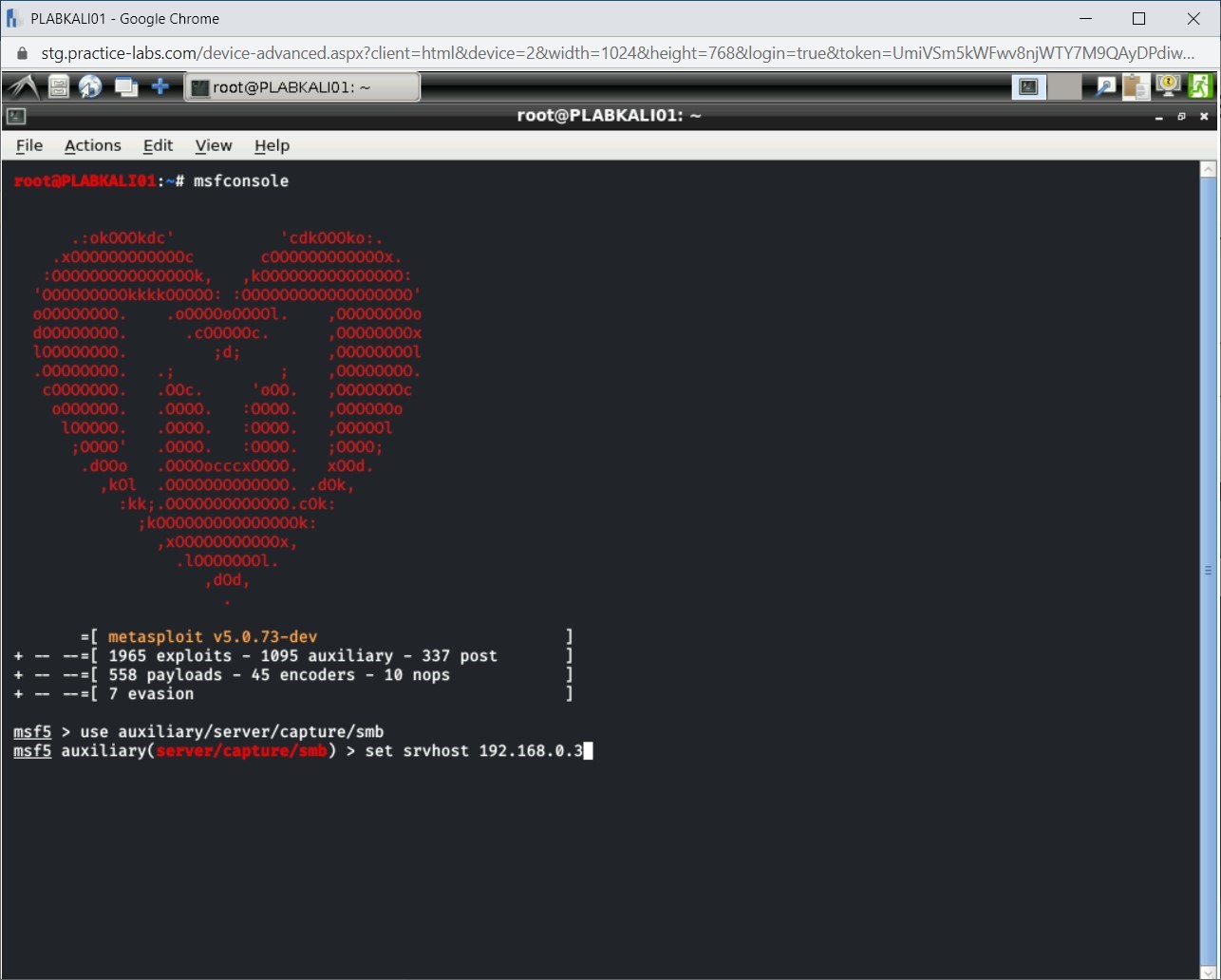The image size is (1221, 980).
Task: Open the Actions menu
Action: [92, 145]
